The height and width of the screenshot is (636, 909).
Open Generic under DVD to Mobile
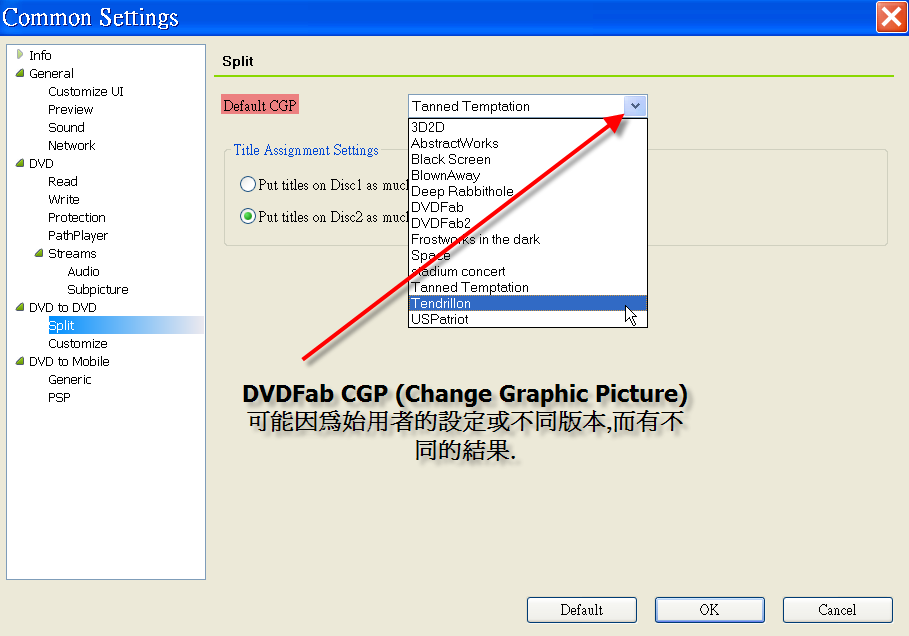pyautogui.click(x=70, y=379)
